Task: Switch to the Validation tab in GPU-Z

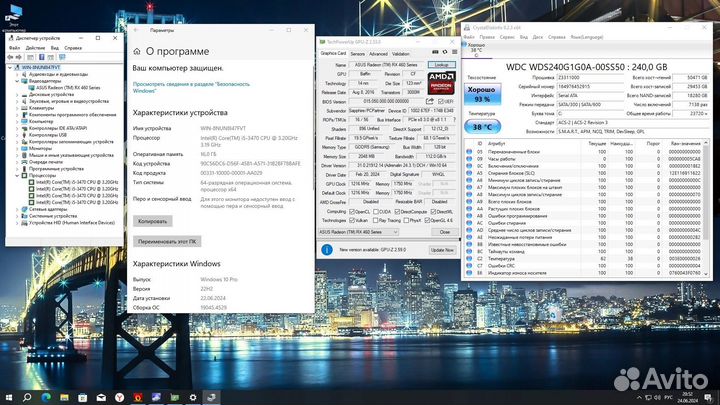Action: pyautogui.click(x=400, y=54)
